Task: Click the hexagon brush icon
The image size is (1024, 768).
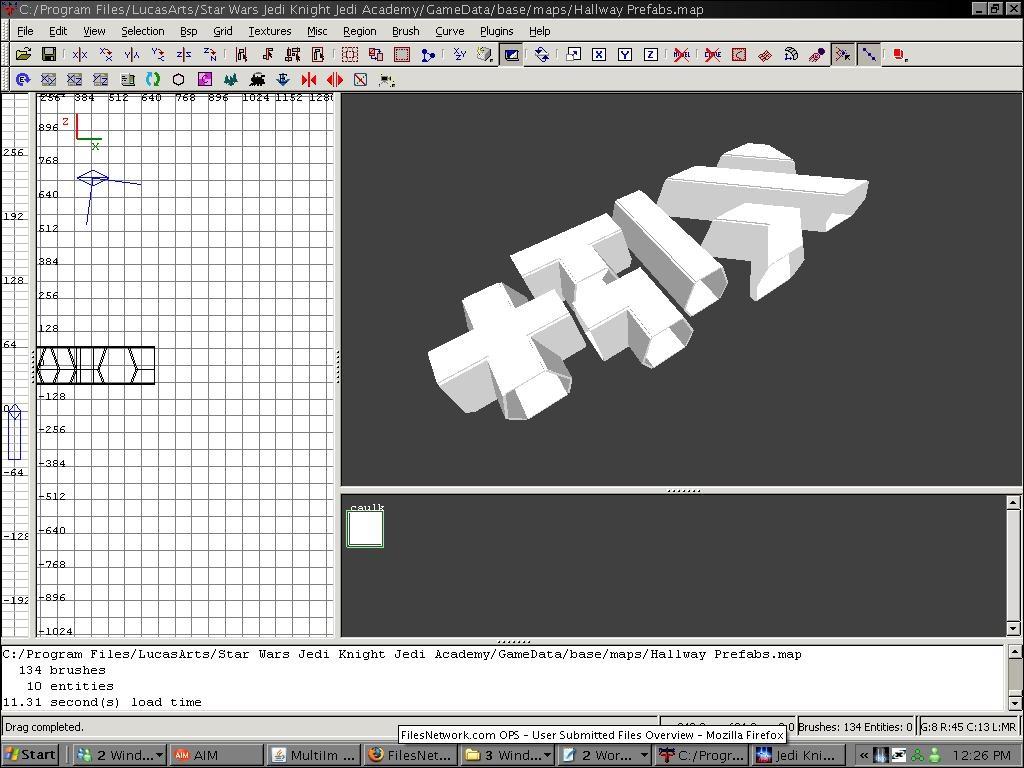Action: click(x=179, y=80)
